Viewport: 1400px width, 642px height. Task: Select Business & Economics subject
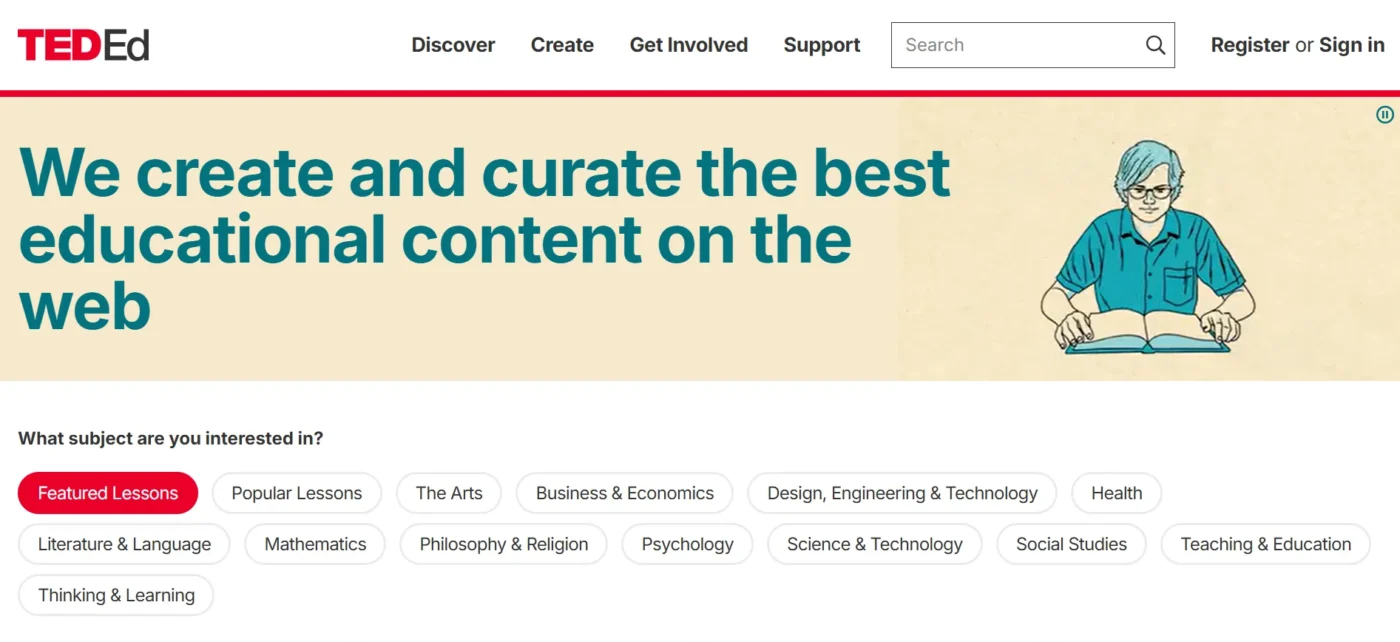(x=625, y=493)
